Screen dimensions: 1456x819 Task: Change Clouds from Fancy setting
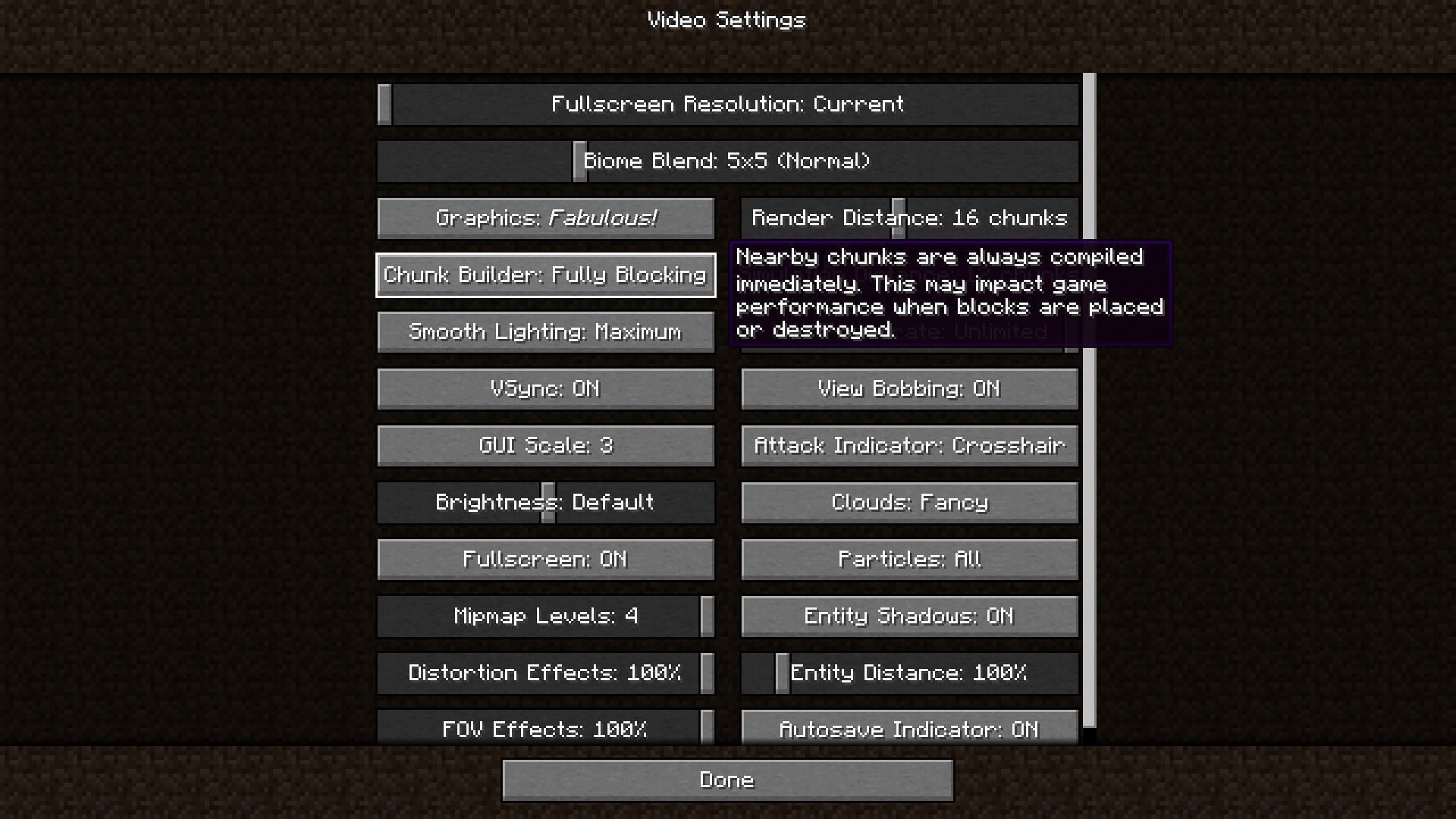click(909, 502)
